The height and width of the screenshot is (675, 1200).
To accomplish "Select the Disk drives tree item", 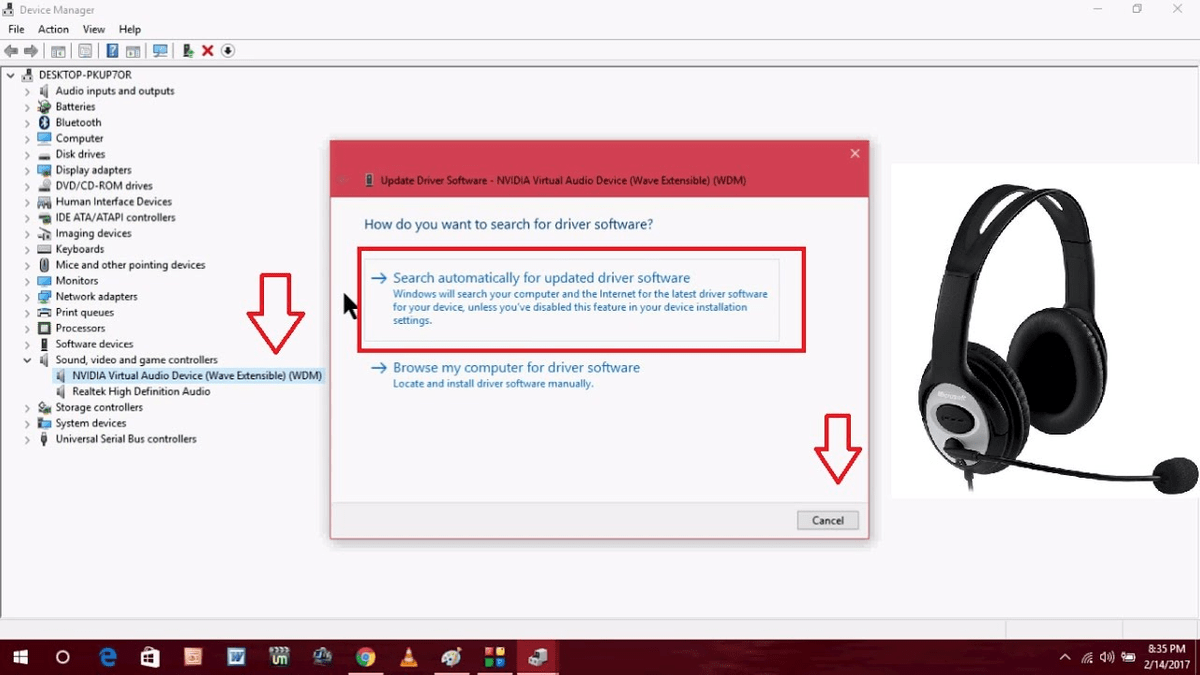I will tap(80, 154).
